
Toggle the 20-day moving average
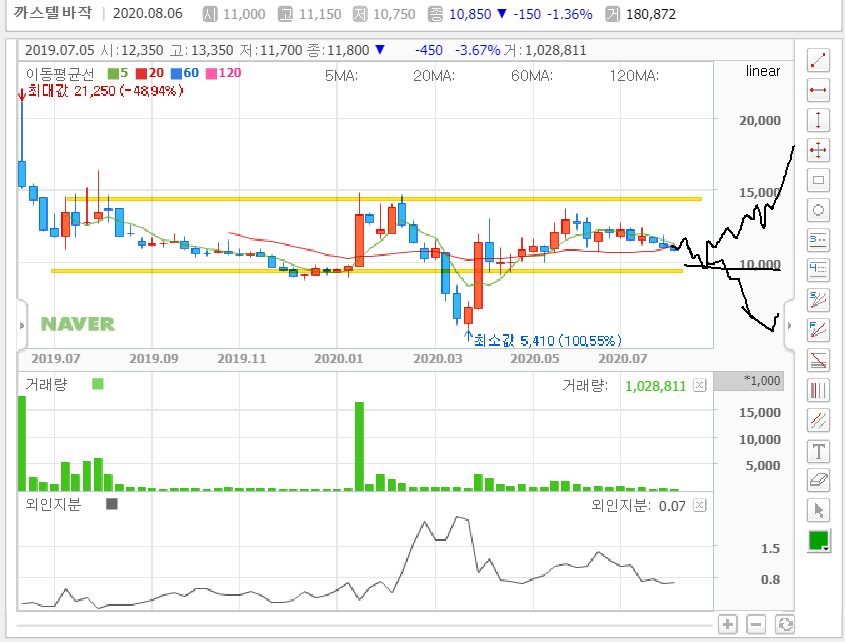(x=150, y=73)
